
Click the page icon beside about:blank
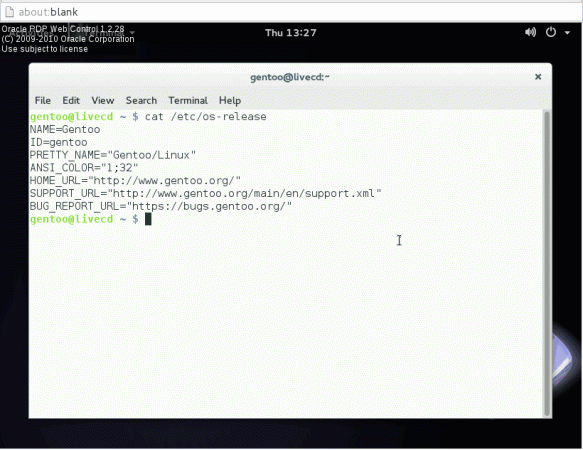click(x=9, y=12)
